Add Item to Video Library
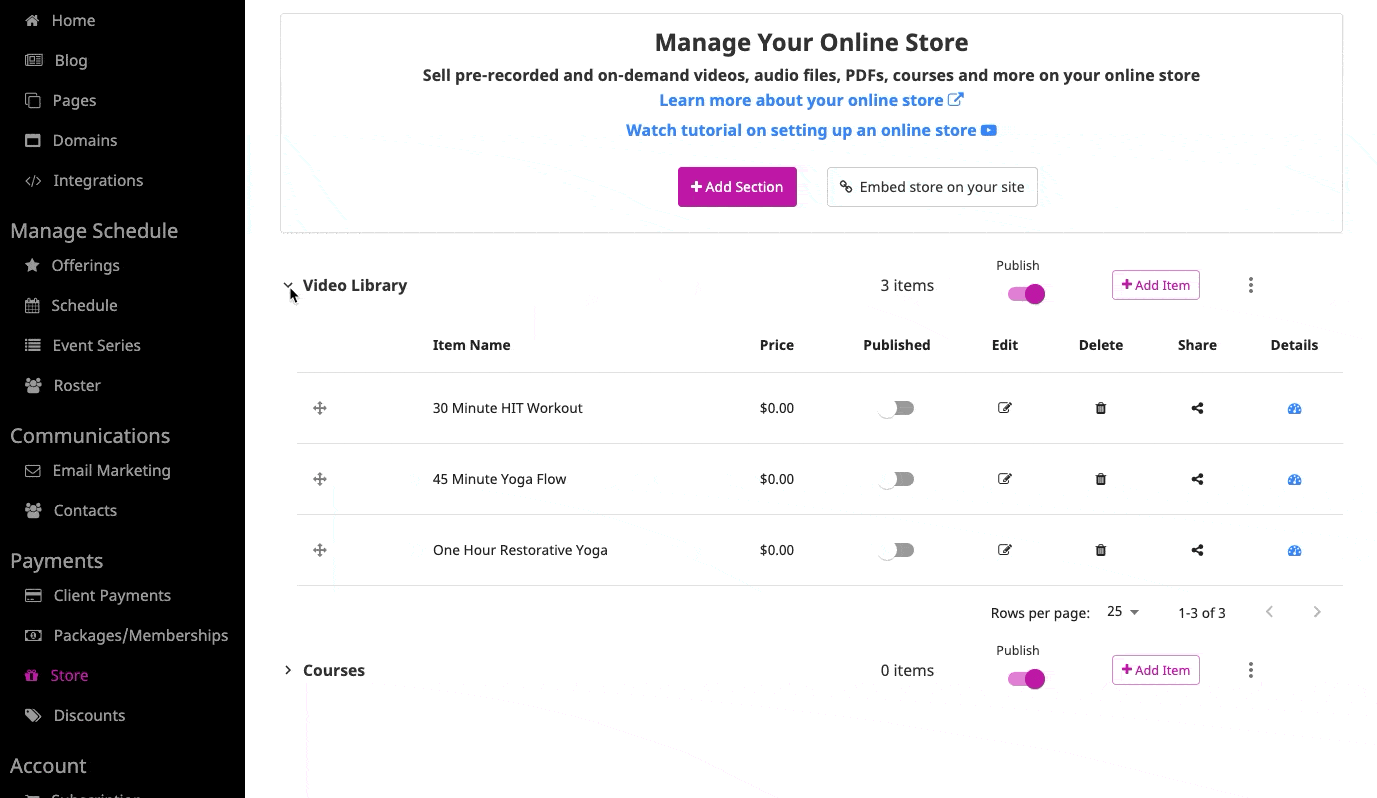This screenshot has width=1377, height=798. pos(1156,285)
